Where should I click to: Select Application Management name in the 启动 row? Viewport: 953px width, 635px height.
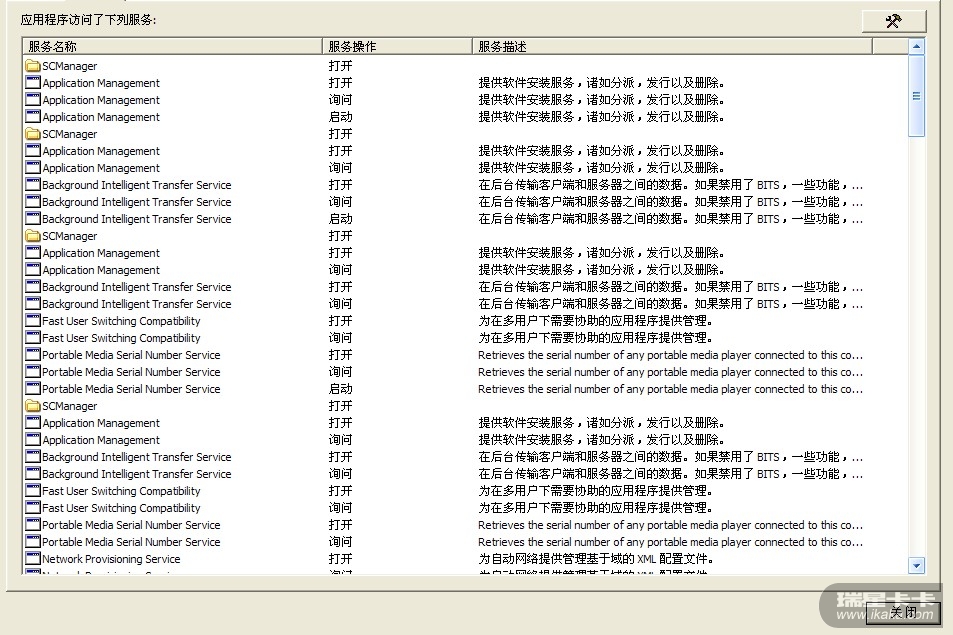pyautogui.click(x=101, y=117)
